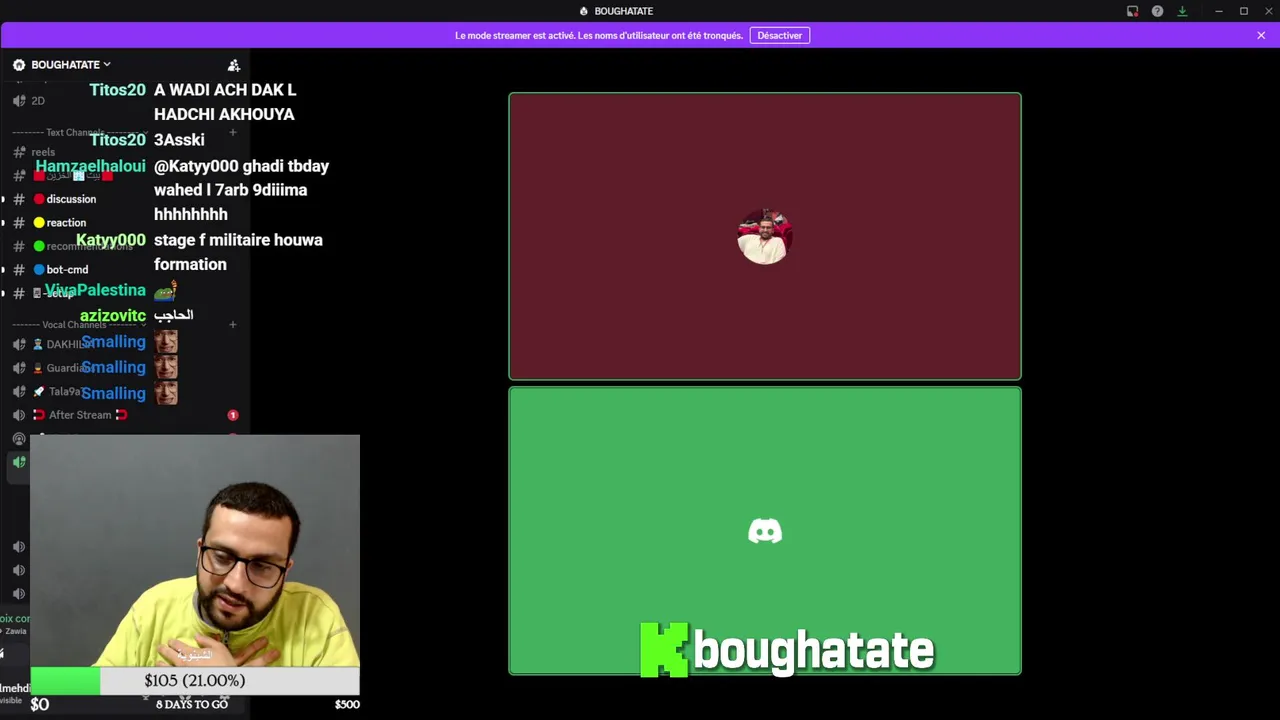Join the After Stream voice channel

click(80, 415)
